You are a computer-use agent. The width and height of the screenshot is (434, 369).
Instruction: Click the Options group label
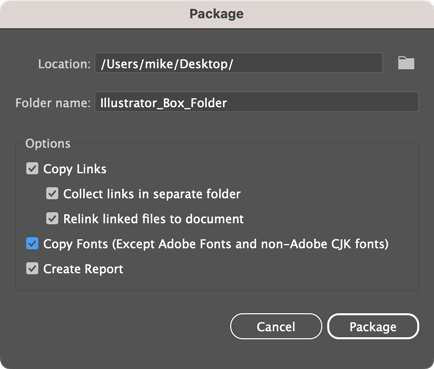[x=48, y=143]
